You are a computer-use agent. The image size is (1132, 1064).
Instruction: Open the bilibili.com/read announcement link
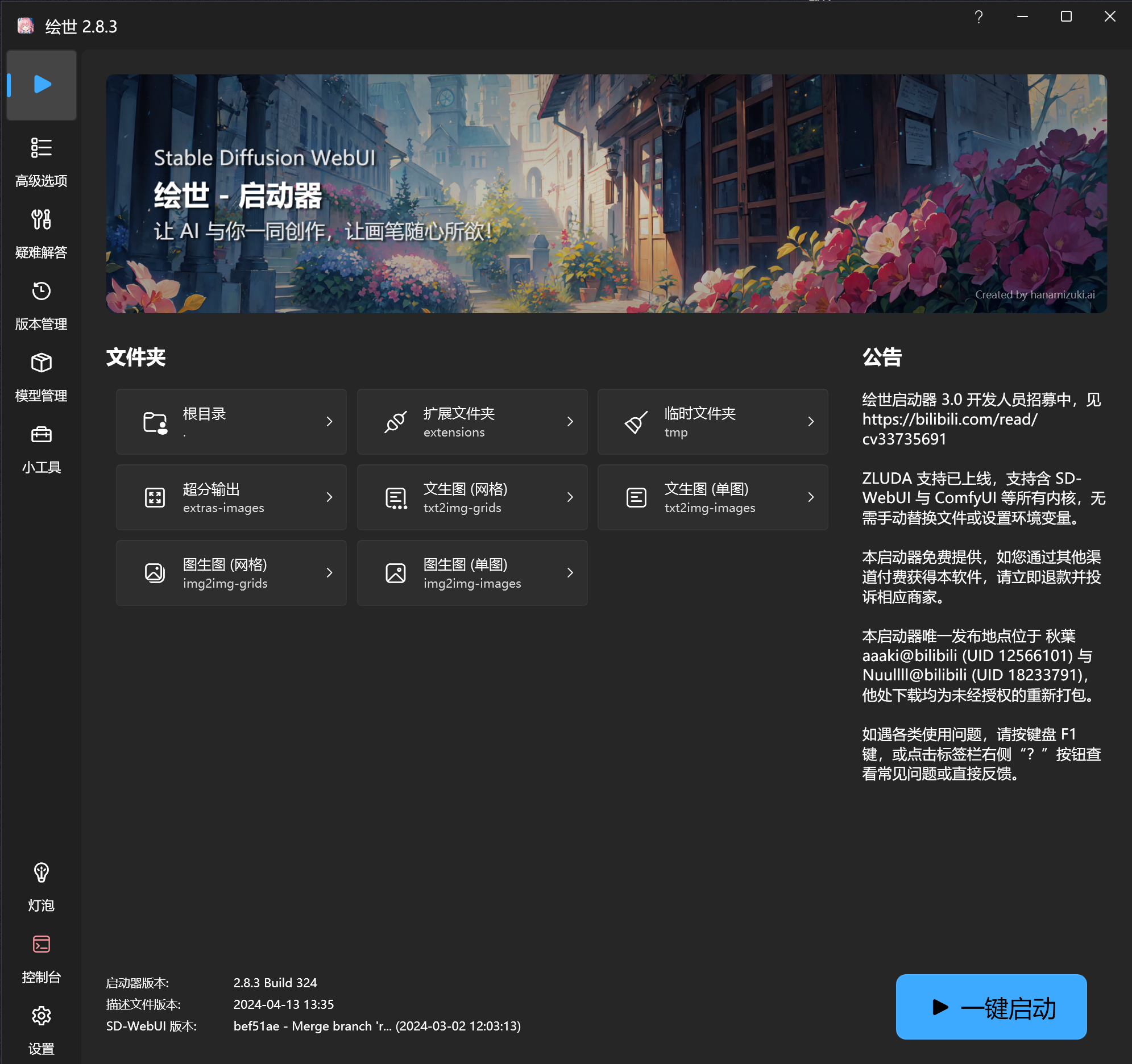[950, 429]
